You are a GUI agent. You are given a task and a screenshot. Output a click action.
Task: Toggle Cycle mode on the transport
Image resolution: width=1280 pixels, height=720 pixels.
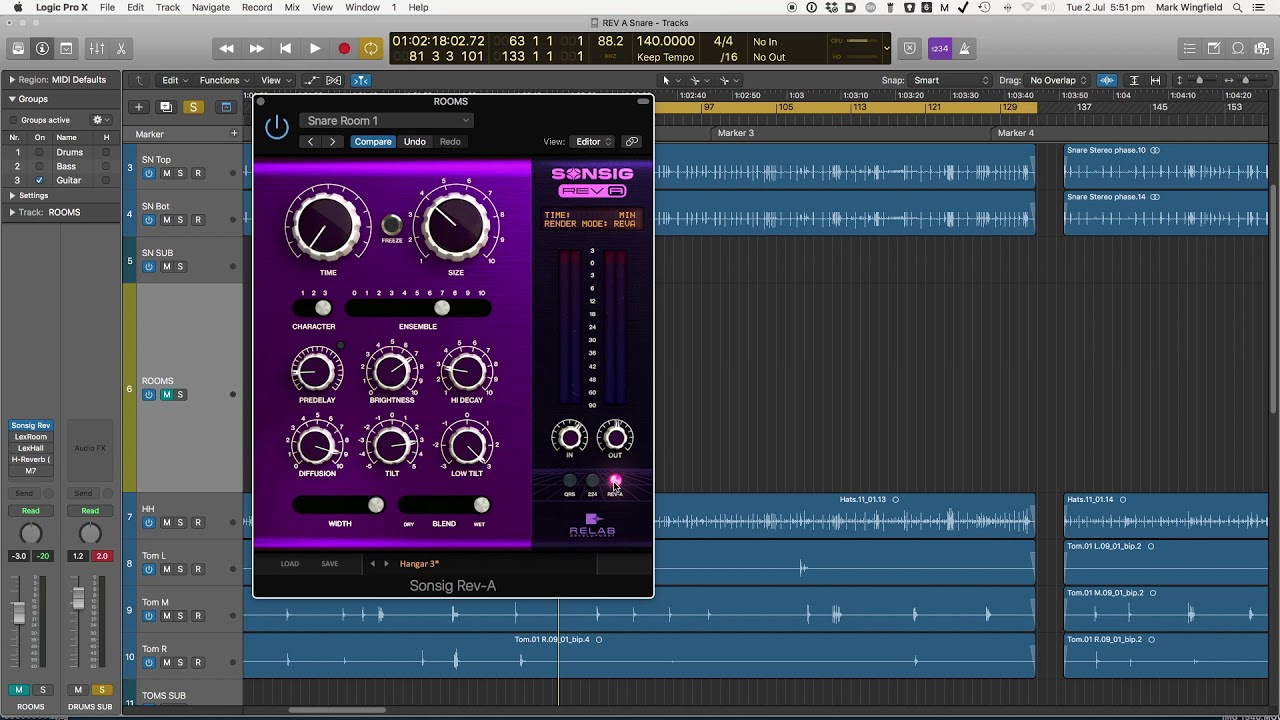click(x=371, y=48)
